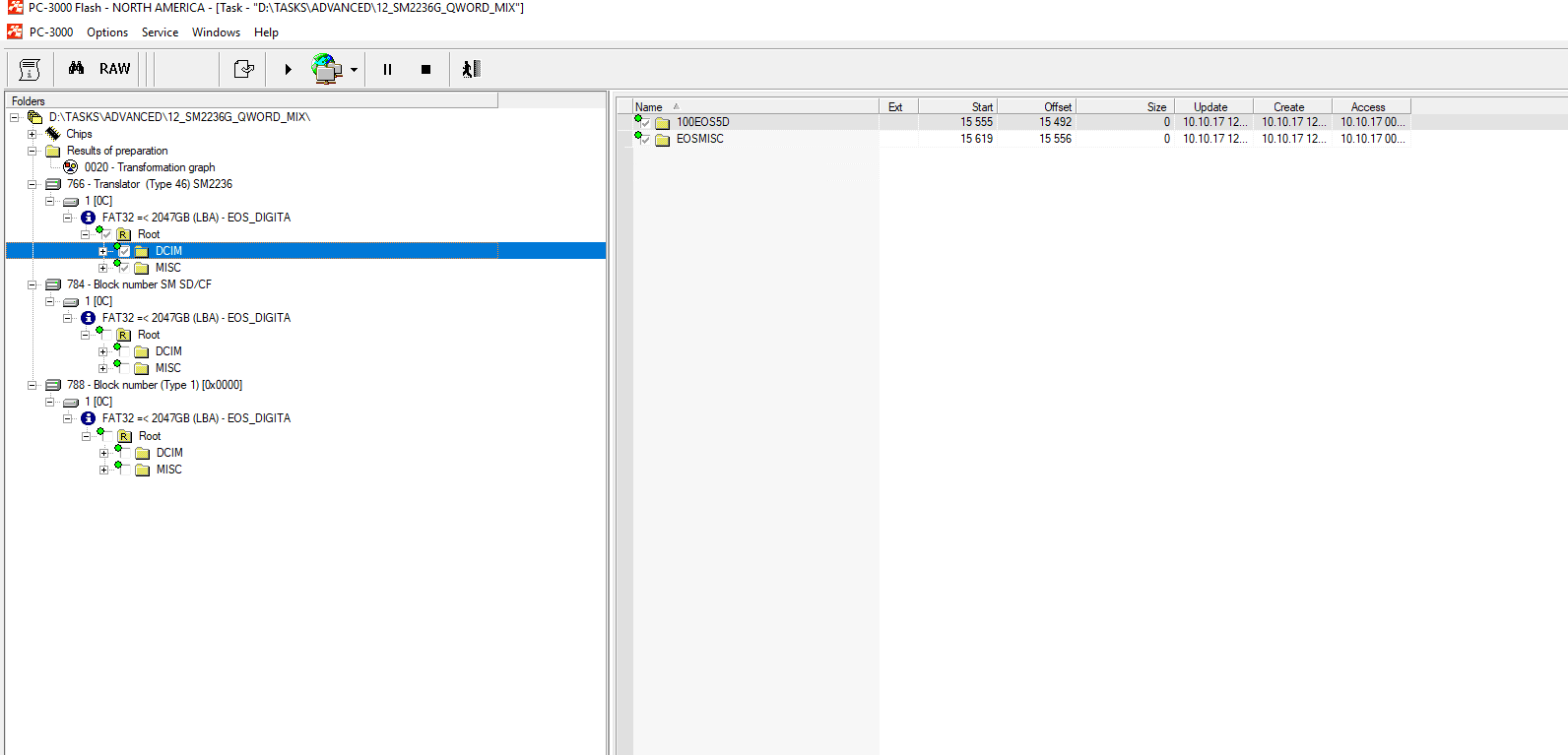The image size is (1568, 755).
Task: Expand the Chips node
Action: coord(33,134)
